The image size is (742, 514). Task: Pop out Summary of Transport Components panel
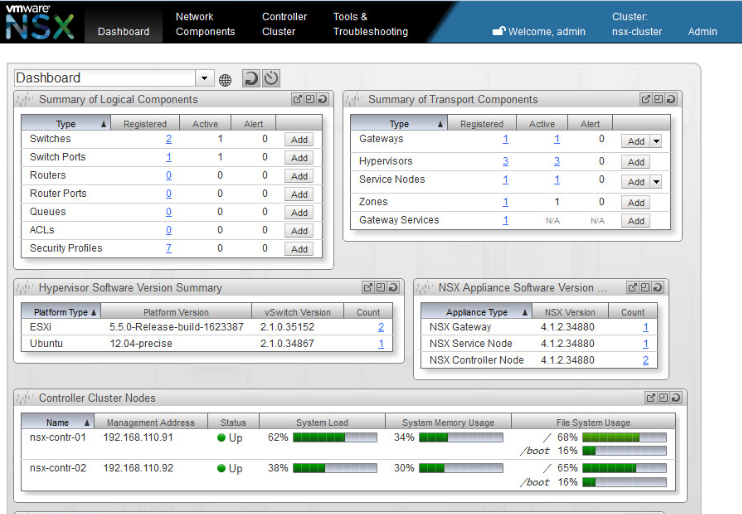[646, 99]
